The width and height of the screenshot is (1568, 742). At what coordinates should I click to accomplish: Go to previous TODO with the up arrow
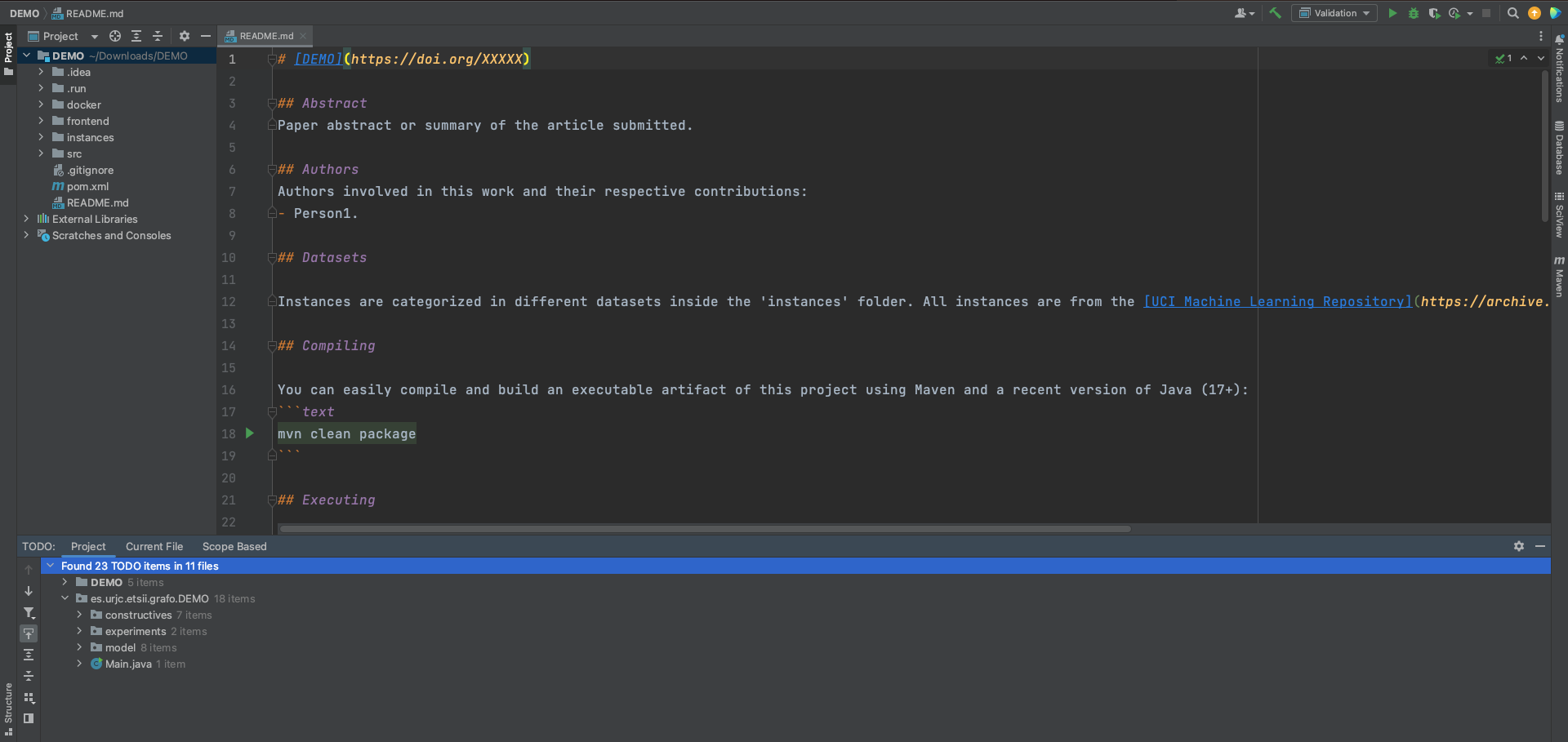click(29, 570)
